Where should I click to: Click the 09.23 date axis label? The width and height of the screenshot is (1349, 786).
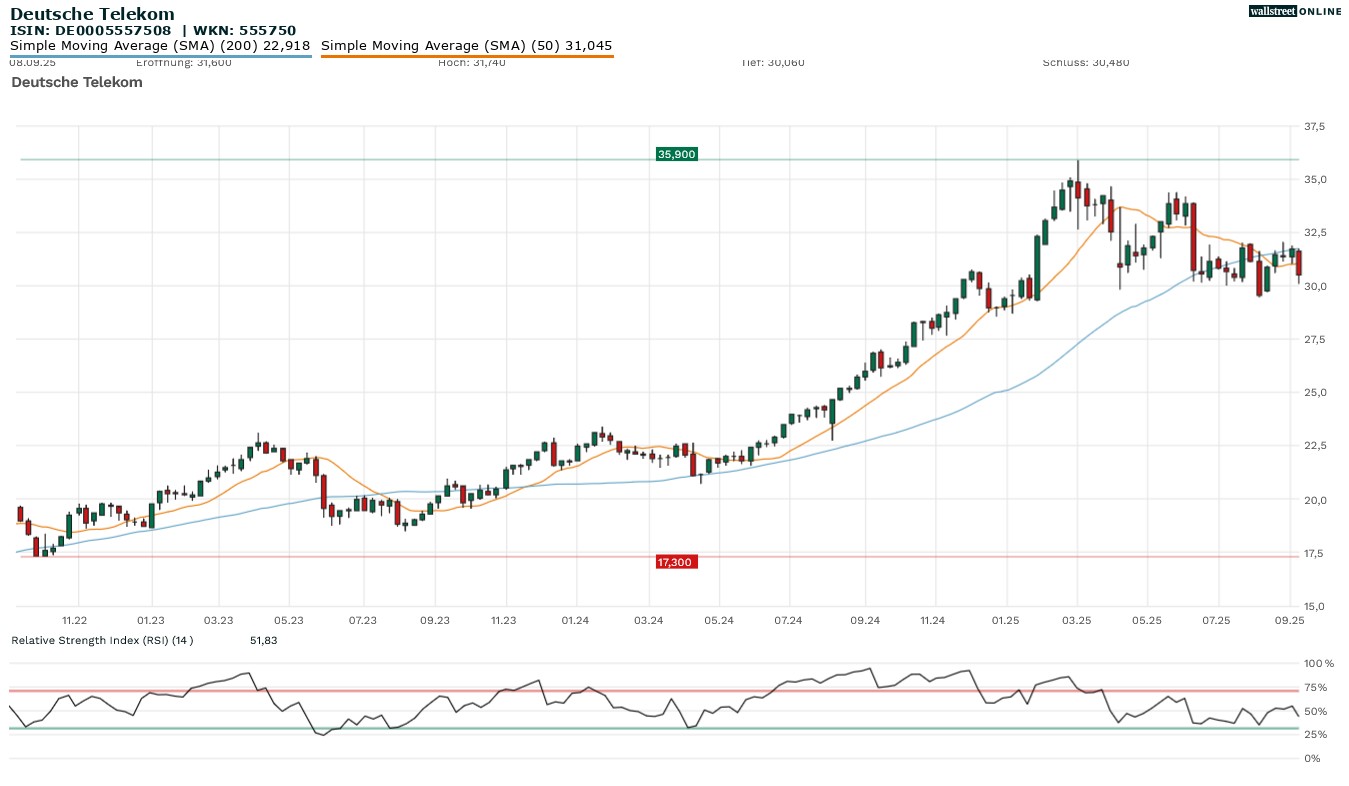(x=435, y=621)
